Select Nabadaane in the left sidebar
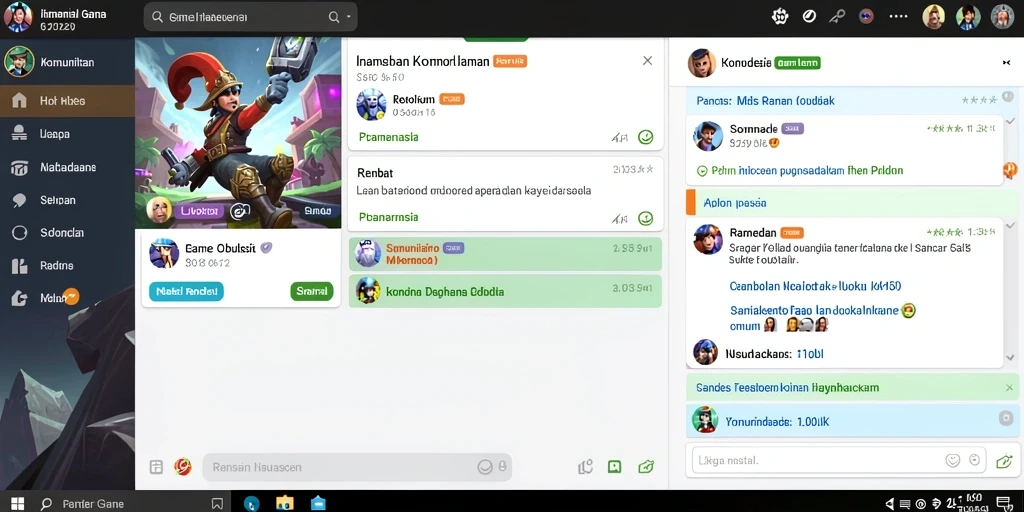The height and width of the screenshot is (512, 1024). pyautogui.click(x=67, y=167)
